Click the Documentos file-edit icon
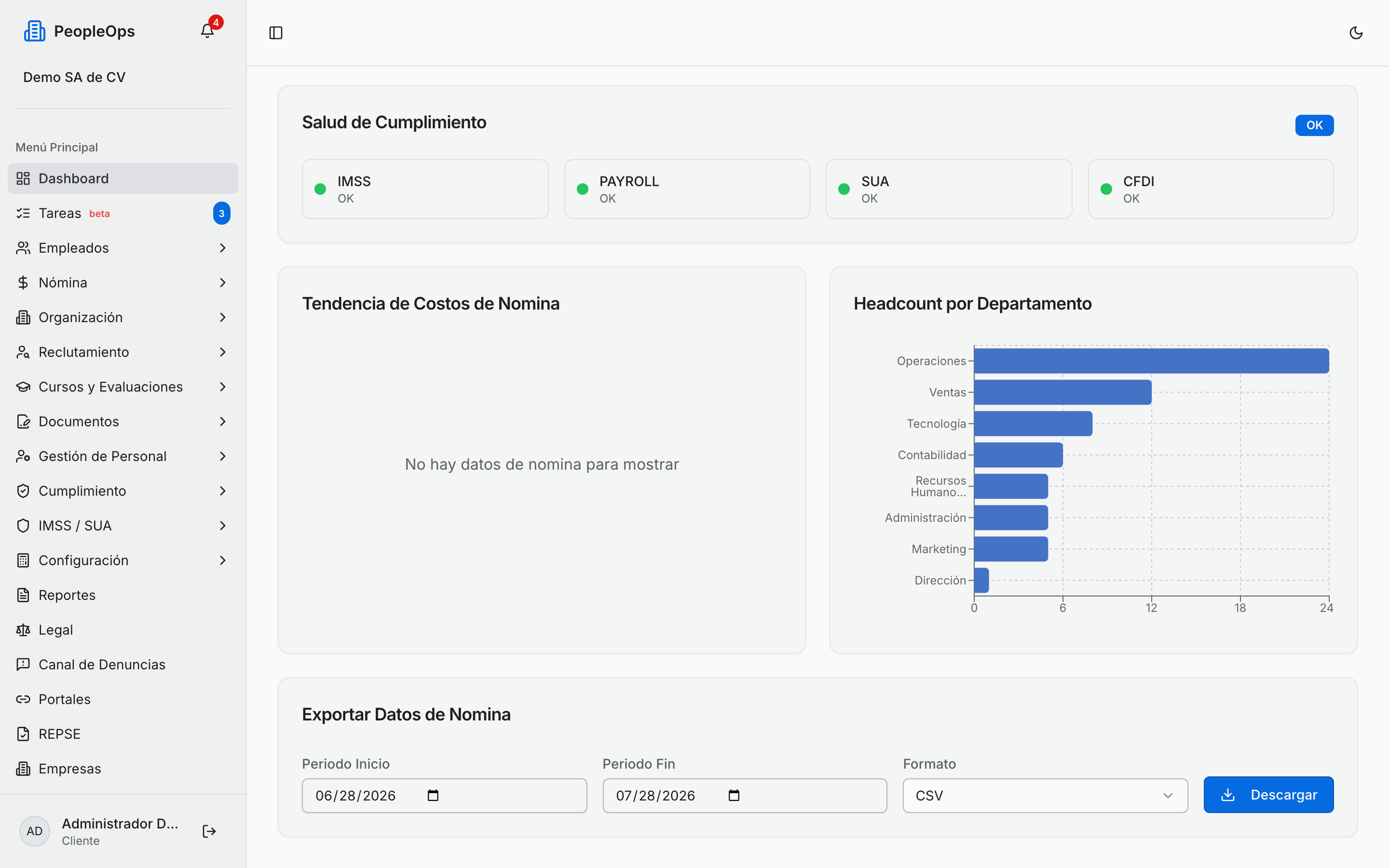 tap(23, 421)
